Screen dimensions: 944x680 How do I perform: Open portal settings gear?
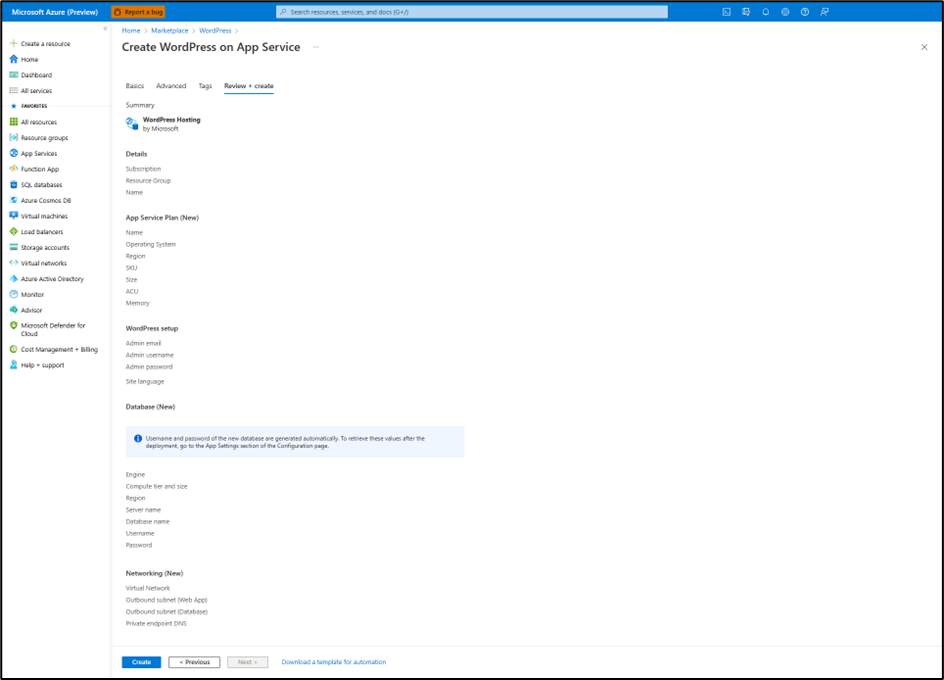tap(785, 12)
